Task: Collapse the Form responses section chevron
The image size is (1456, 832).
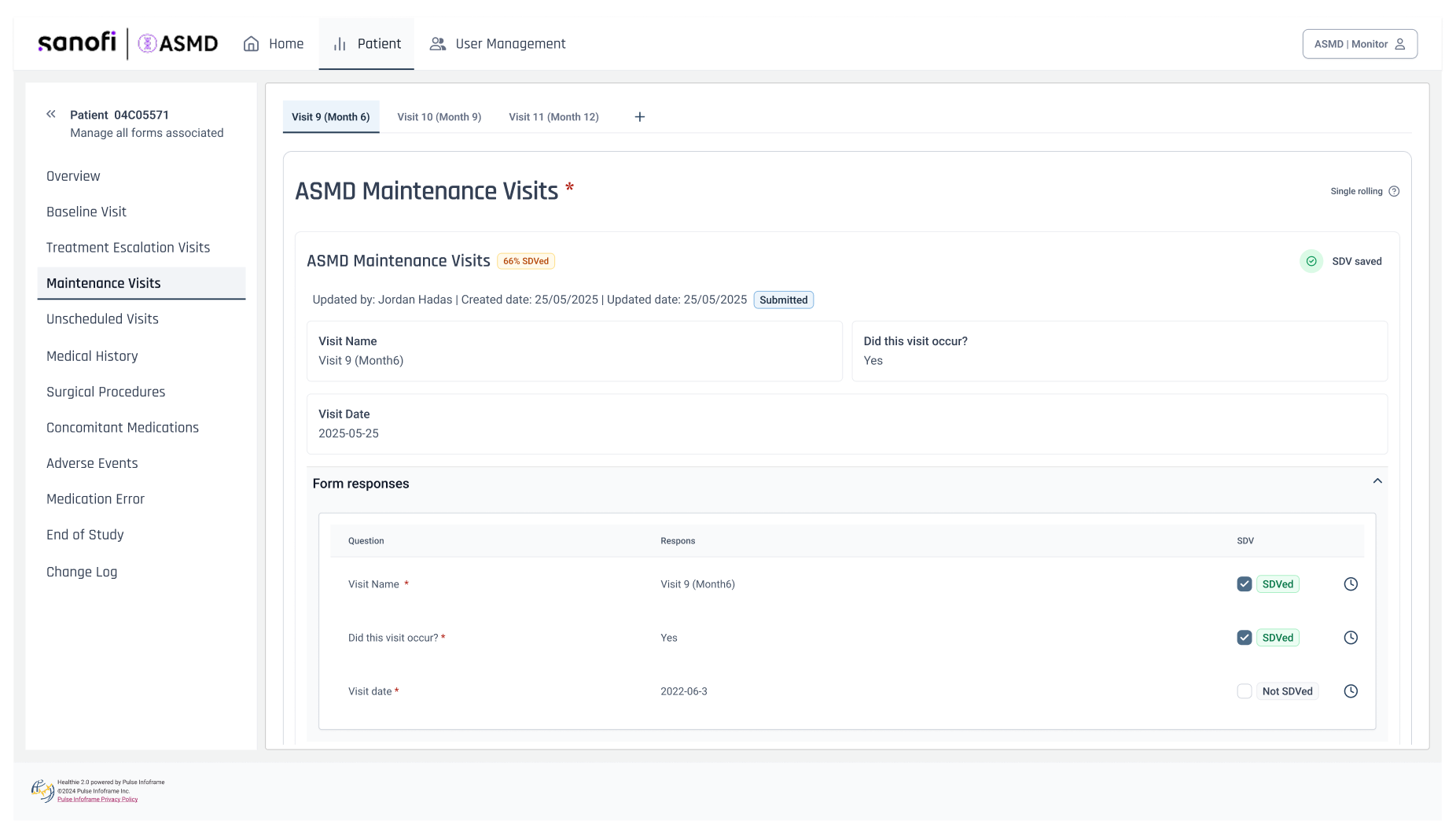Action: (x=1377, y=481)
